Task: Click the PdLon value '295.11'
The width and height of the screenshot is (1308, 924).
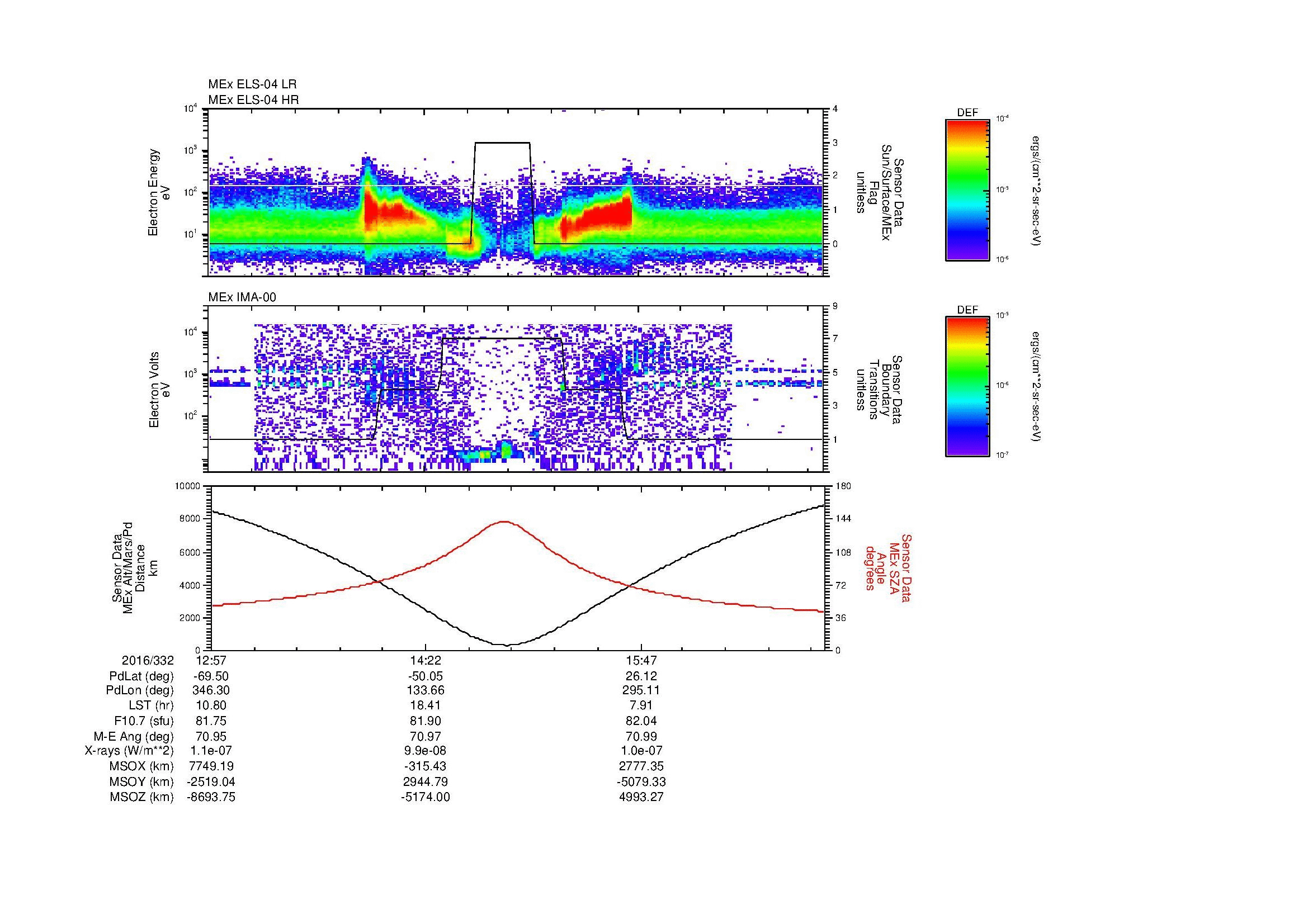Action: coord(641,690)
